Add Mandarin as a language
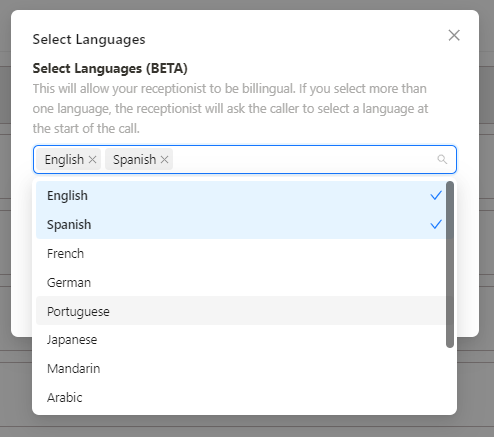 pos(241,368)
